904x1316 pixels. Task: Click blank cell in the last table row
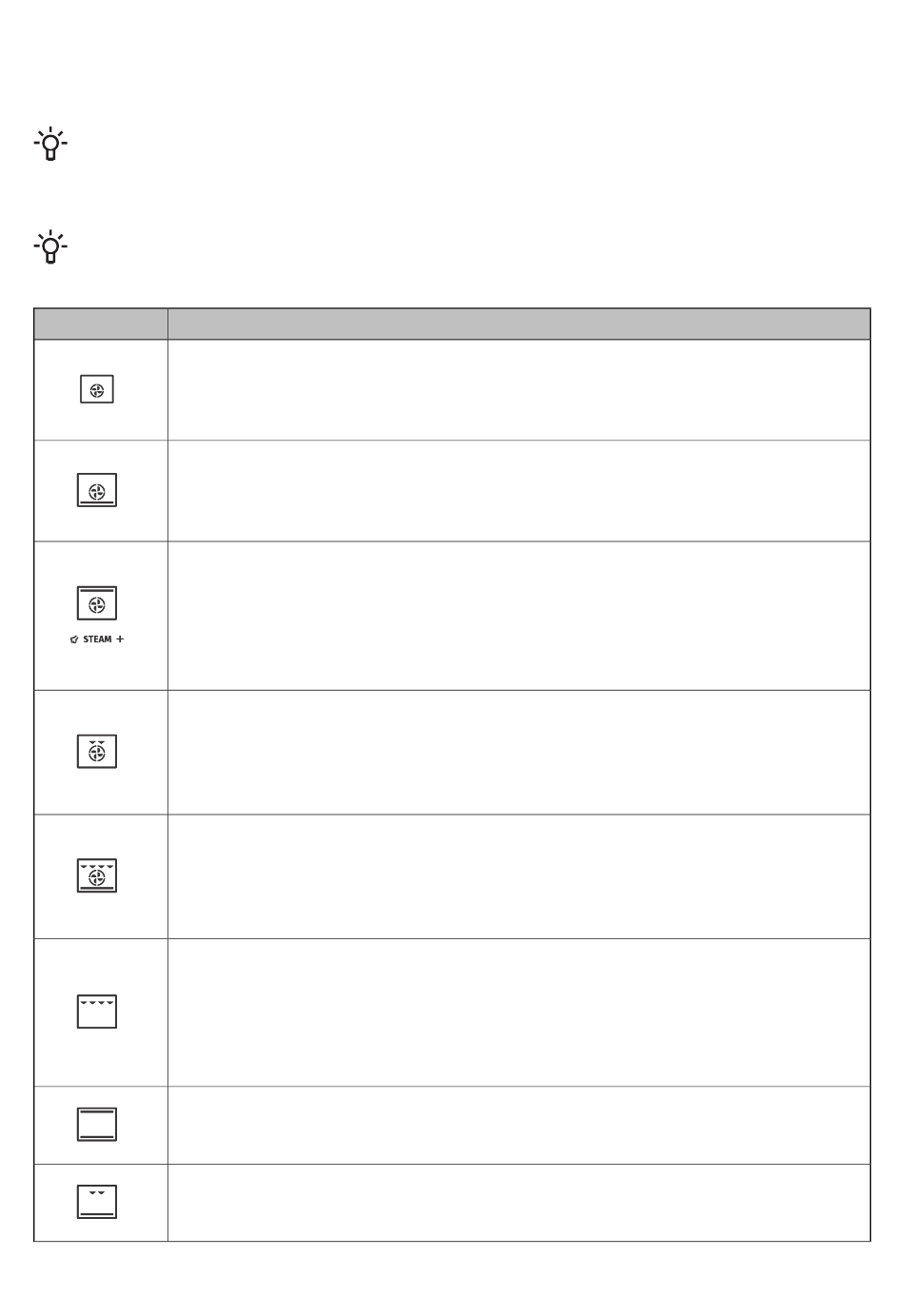(519, 1203)
